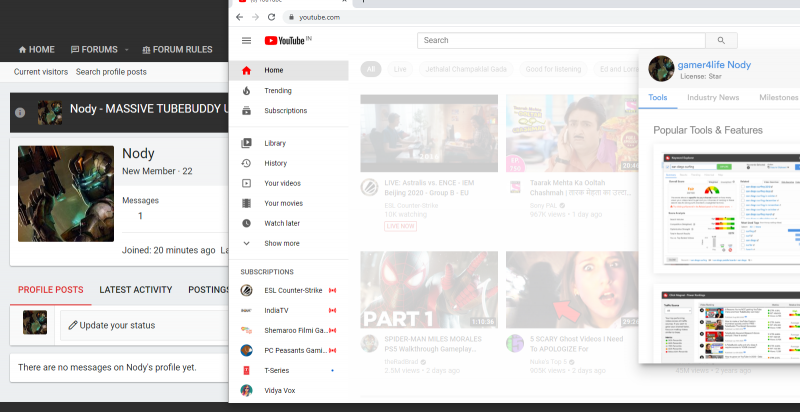This screenshot has height=412, width=800.
Task: Open Trending from the sidebar
Action: [278, 90]
